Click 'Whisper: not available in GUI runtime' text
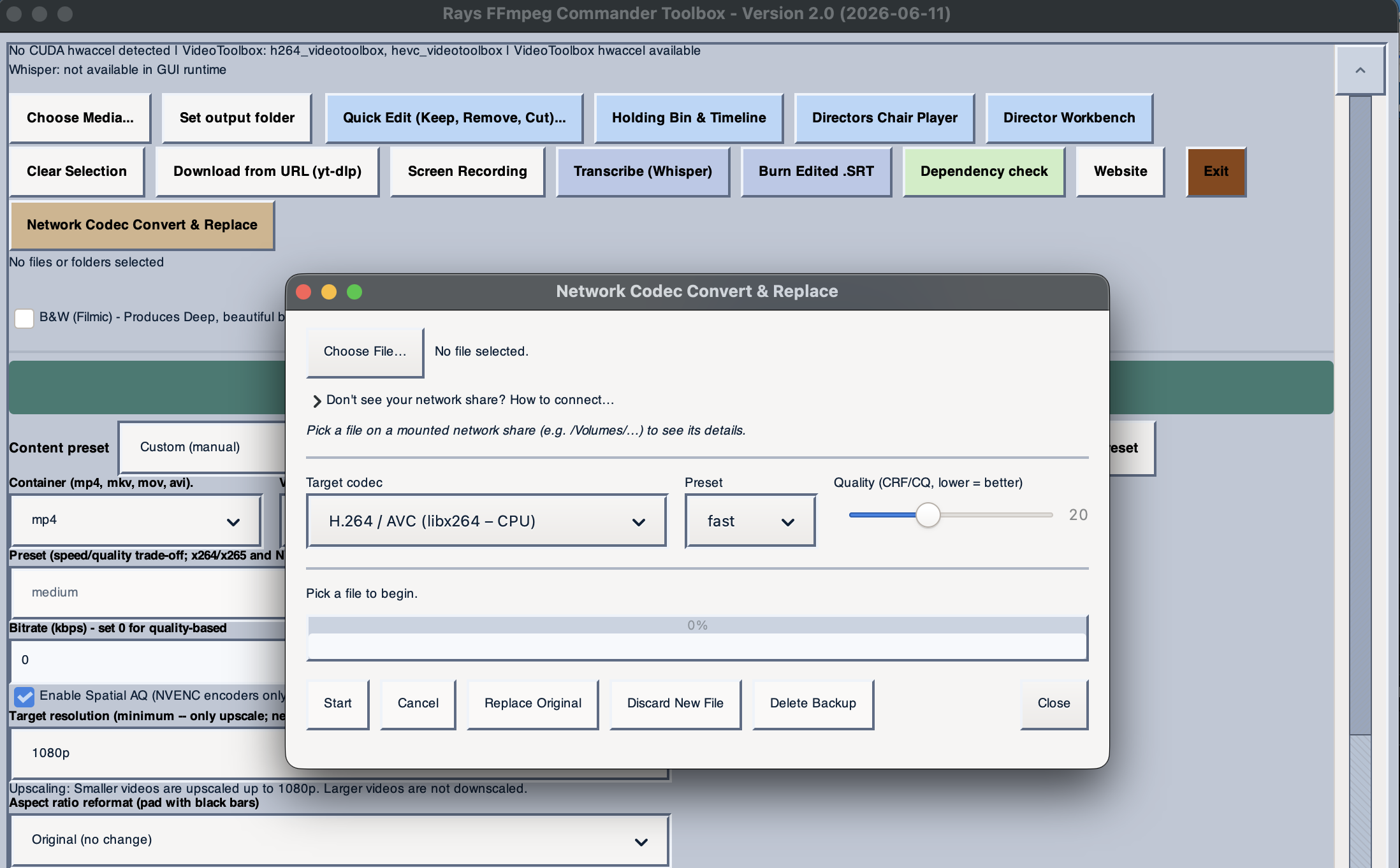Viewport: 1400px width, 868px height. pyautogui.click(x=117, y=69)
